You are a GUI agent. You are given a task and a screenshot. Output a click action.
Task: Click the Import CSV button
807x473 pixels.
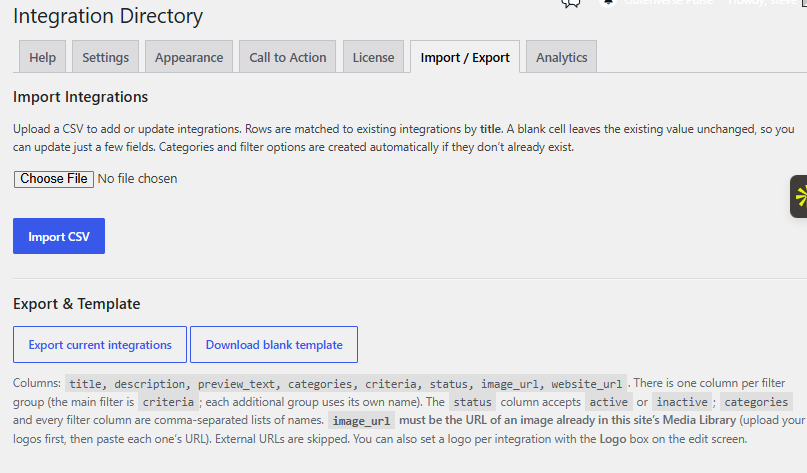click(x=59, y=236)
